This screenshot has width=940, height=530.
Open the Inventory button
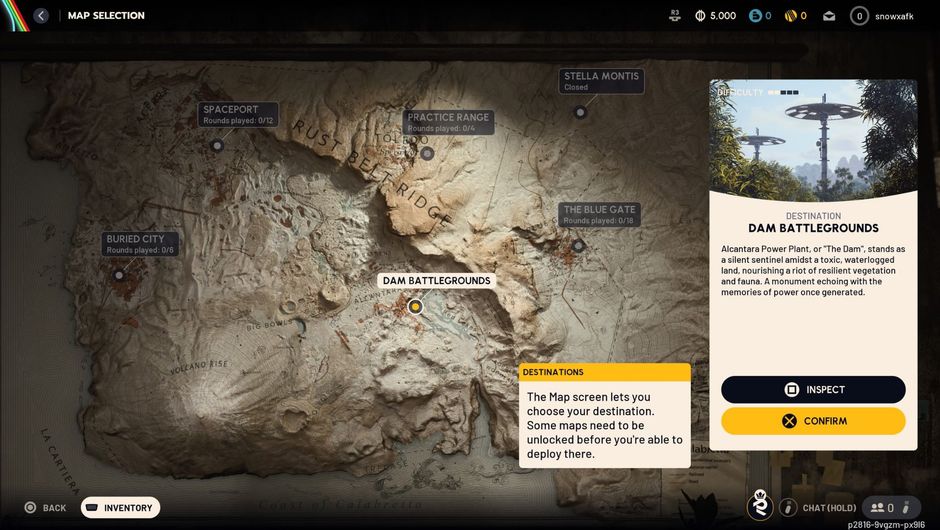(120, 508)
